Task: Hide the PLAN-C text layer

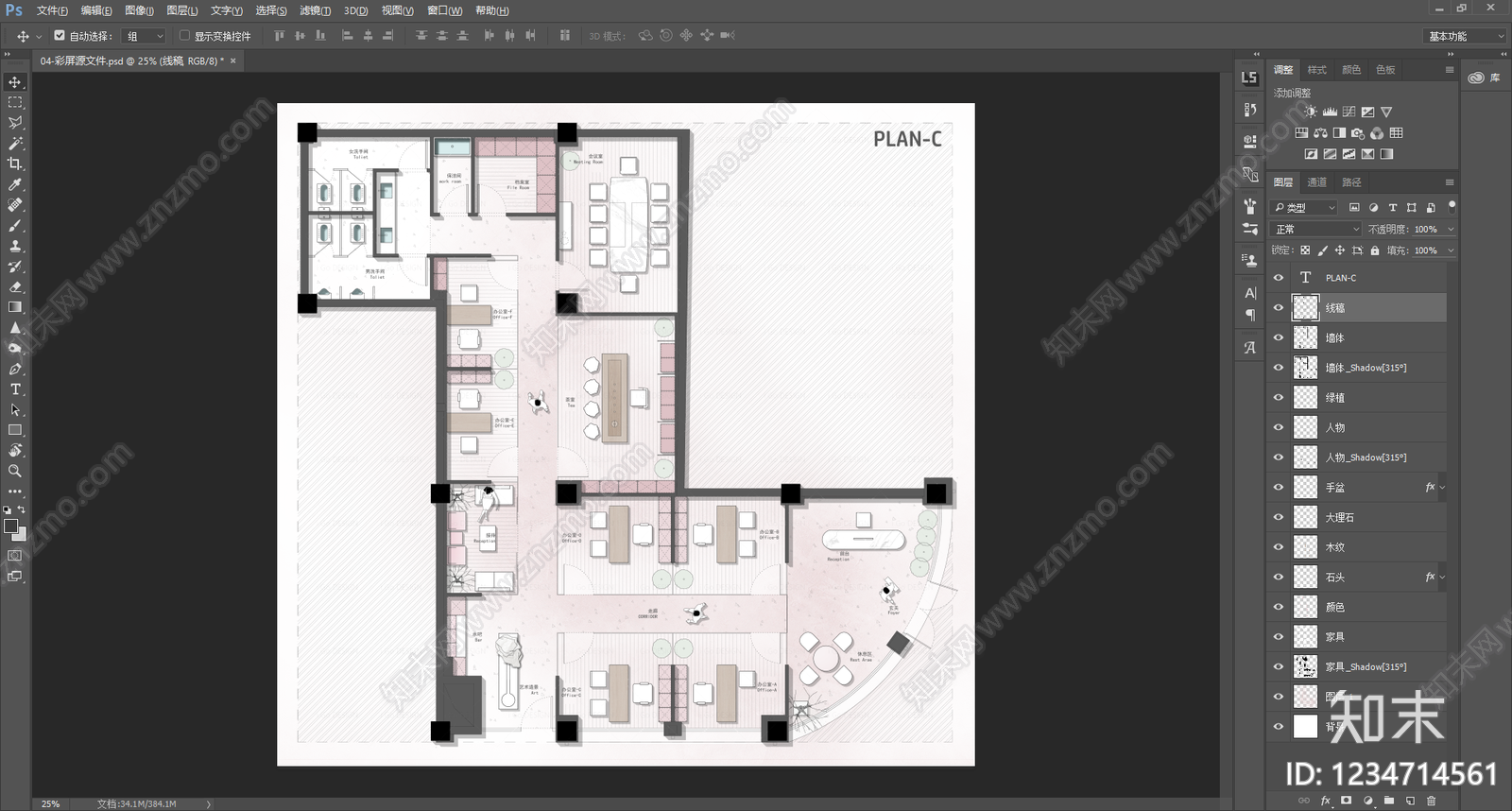Action: [x=1279, y=278]
